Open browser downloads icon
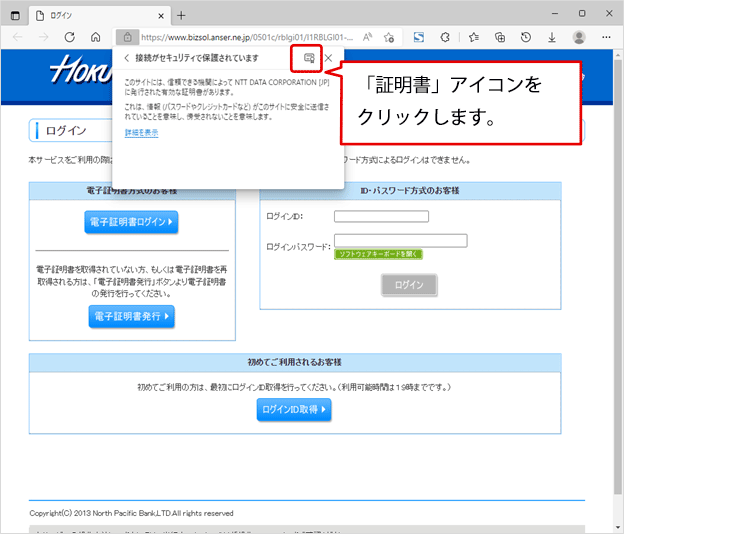The height and width of the screenshot is (540, 730). (x=552, y=36)
